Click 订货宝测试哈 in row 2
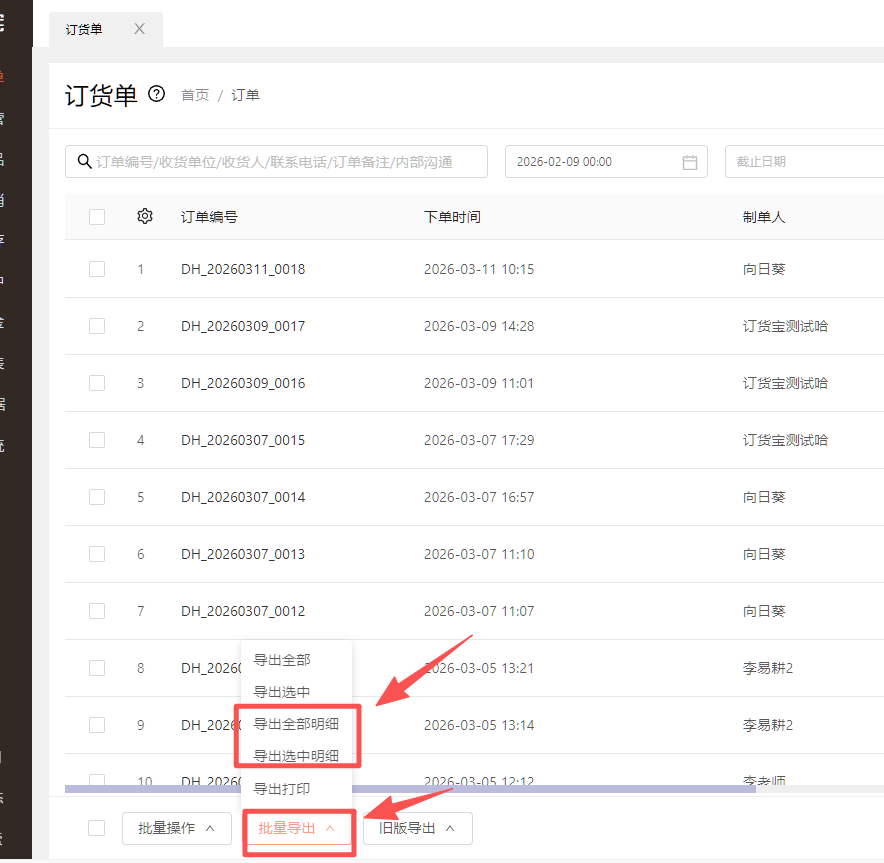The width and height of the screenshot is (884, 863). coord(785,326)
